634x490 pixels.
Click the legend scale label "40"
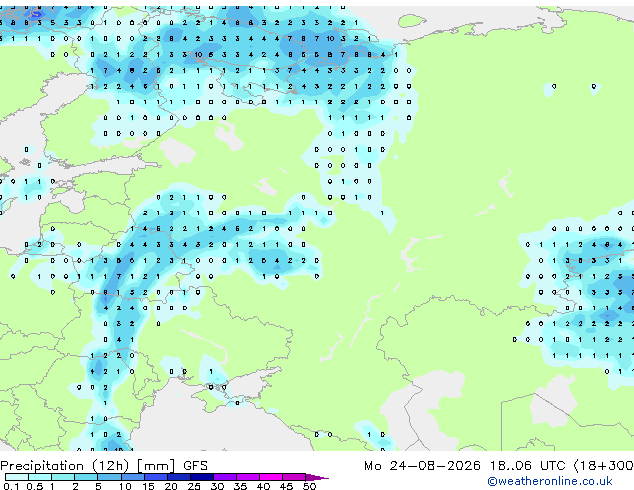point(263,486)
